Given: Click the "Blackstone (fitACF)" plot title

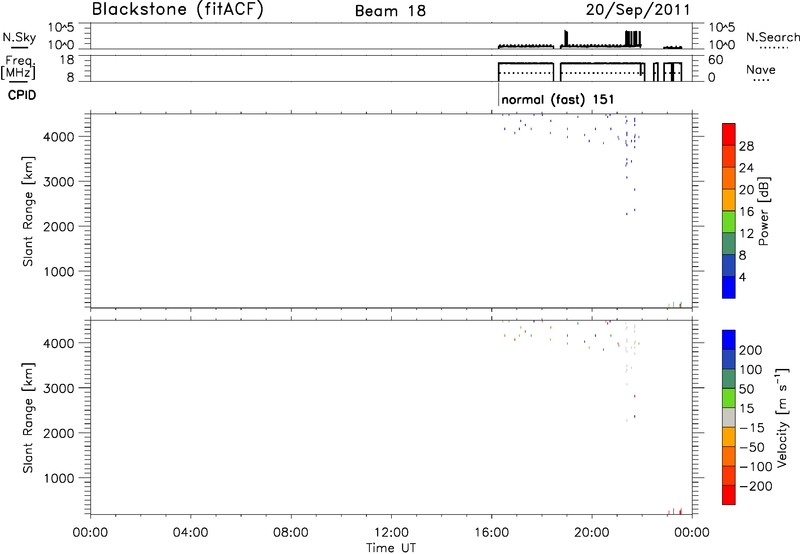Looking at the screenshot, I should point(177,9).
